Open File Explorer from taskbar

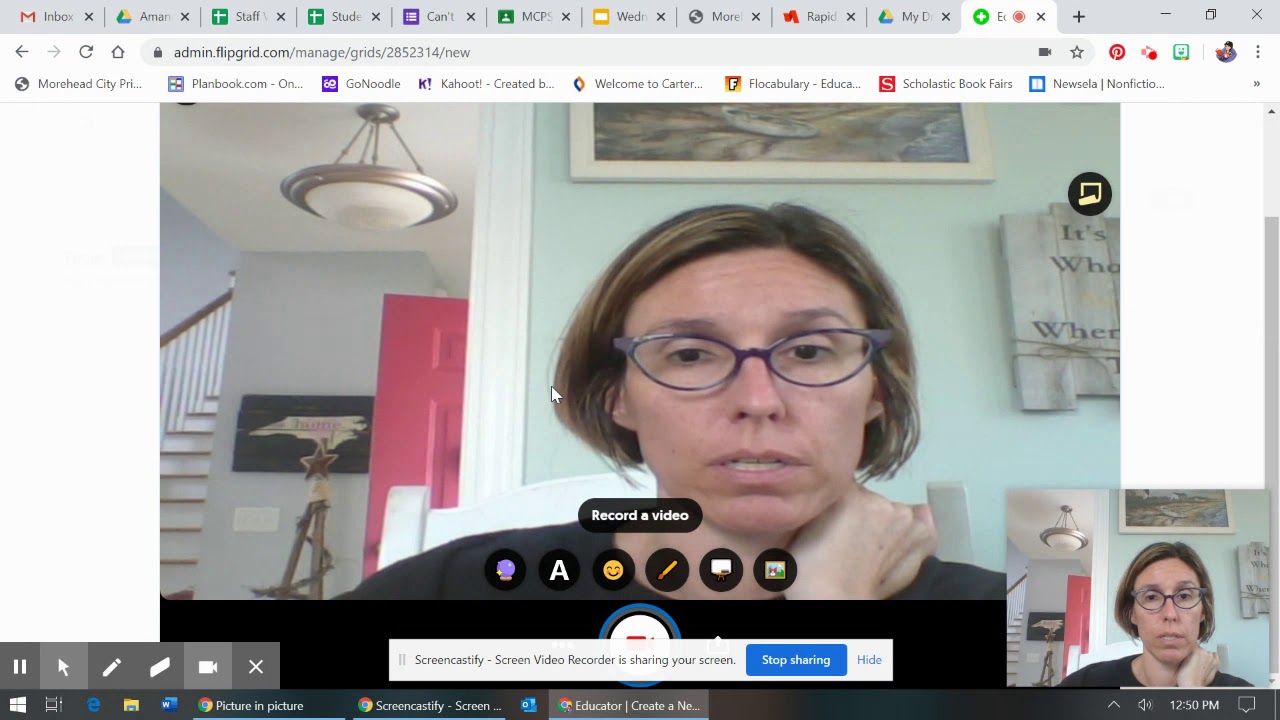click(x=131, y=705)
